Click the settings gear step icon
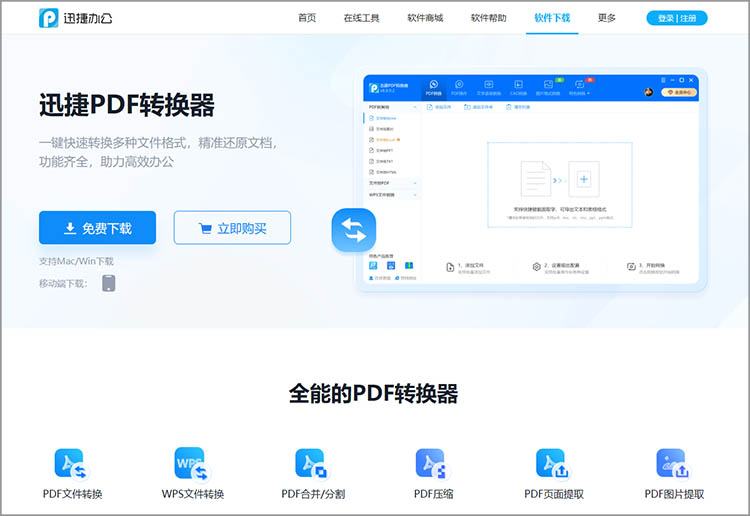750x516 pixels. coord(536,267)
